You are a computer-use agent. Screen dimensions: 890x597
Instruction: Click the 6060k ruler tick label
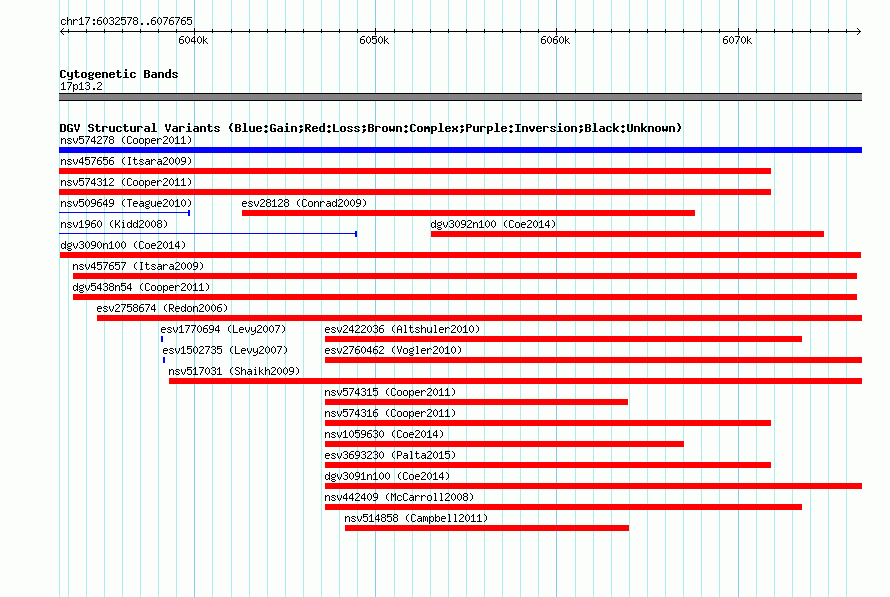tap(556, 40)
